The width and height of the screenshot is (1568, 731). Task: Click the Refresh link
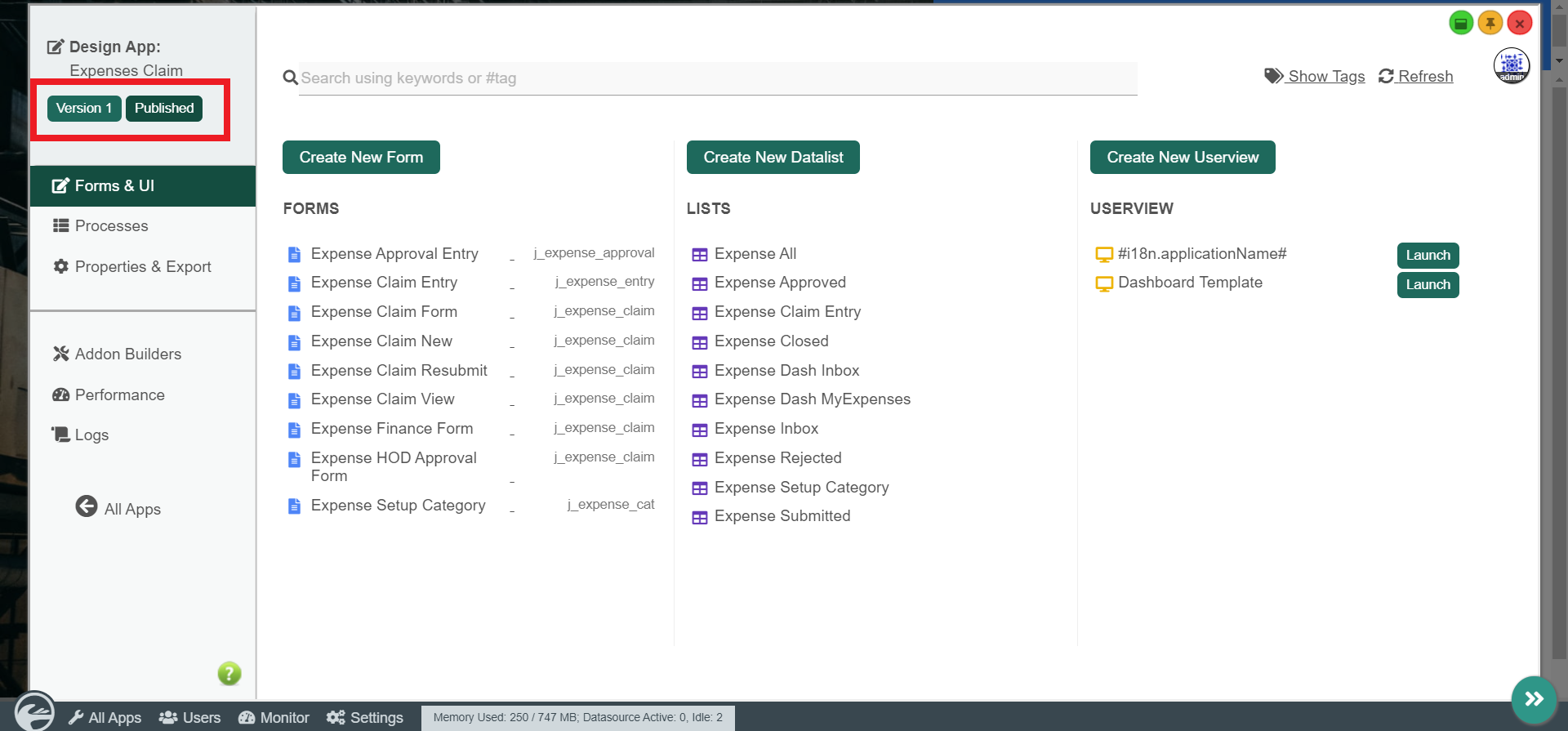1416,77
